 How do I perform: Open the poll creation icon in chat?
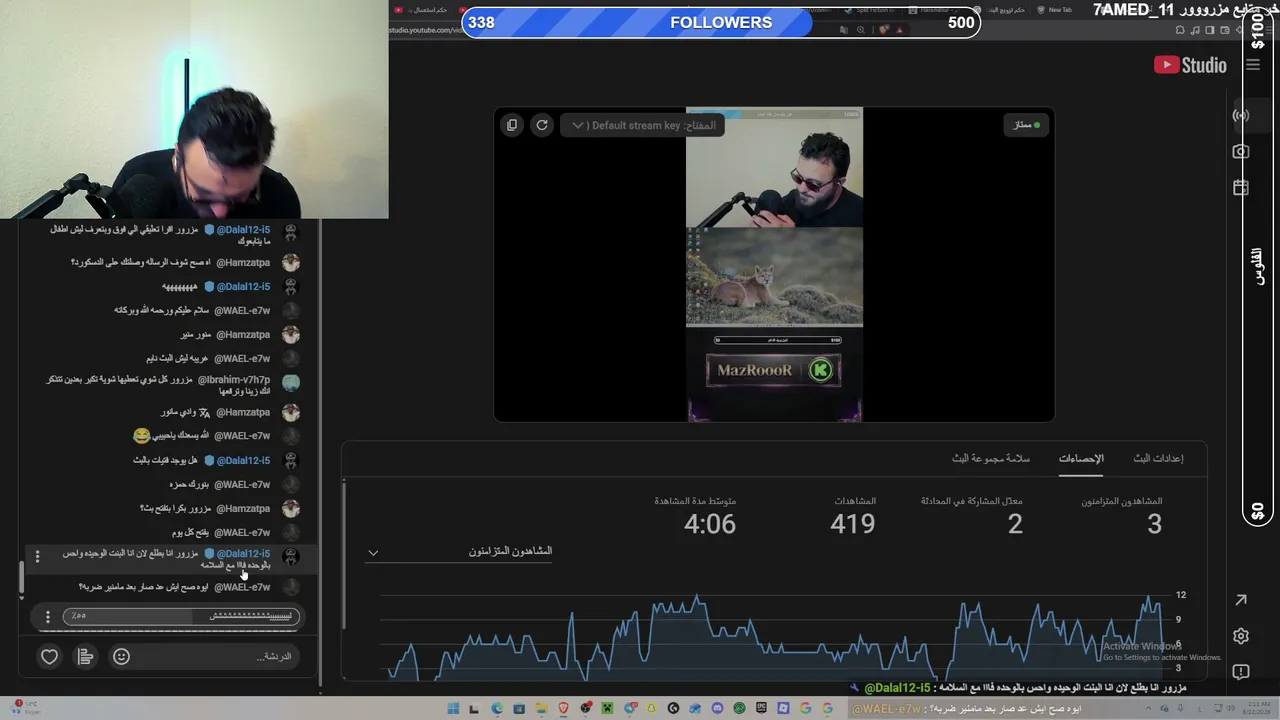(x=86, y=656)
